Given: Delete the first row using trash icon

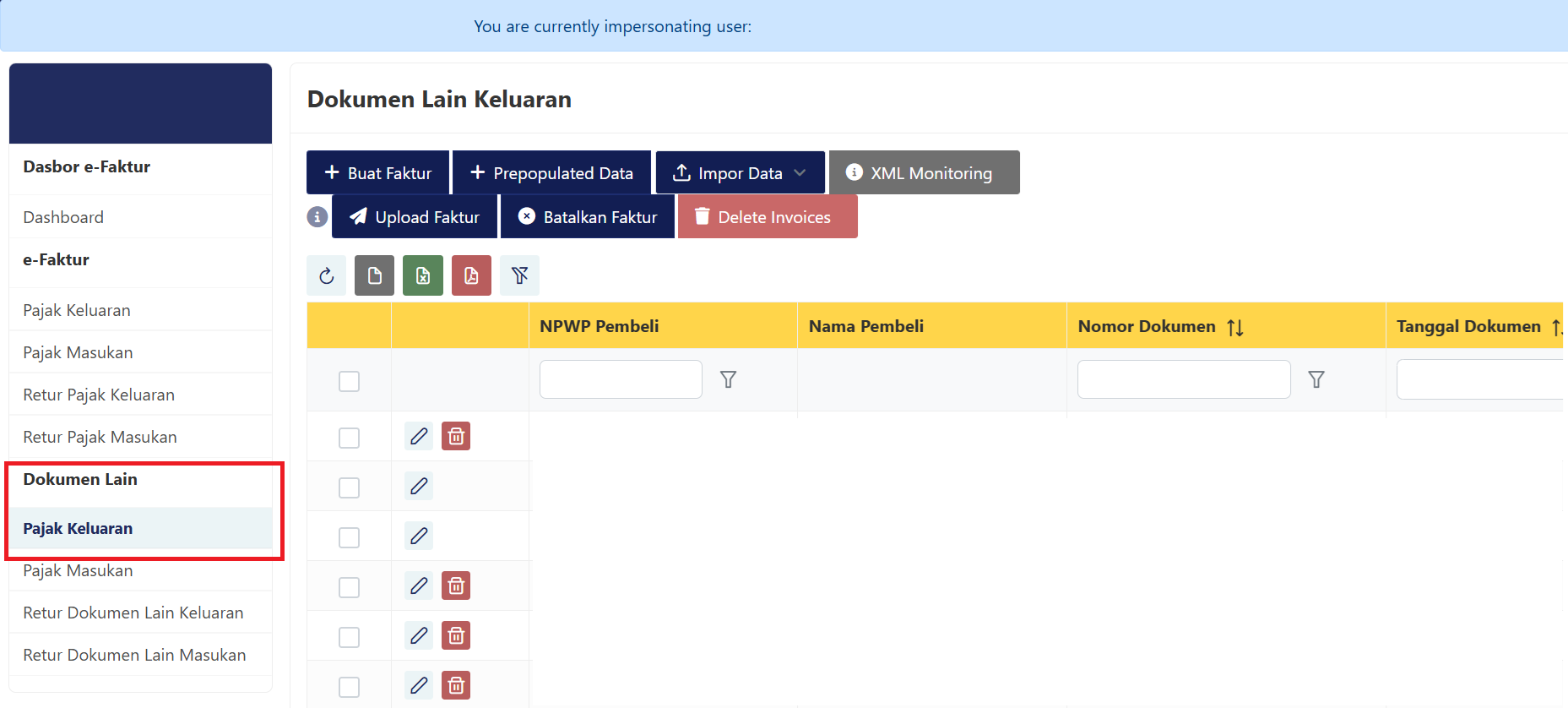Looking at the screenshot, I should [x=456, y=437].
